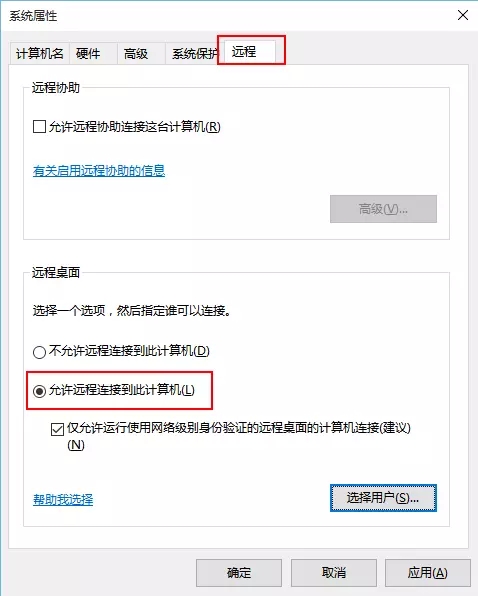The width and height of the screenshot is (478, 596).
Task: Toggle the 网络级别身份验证 checkbox
Action: 57,430
